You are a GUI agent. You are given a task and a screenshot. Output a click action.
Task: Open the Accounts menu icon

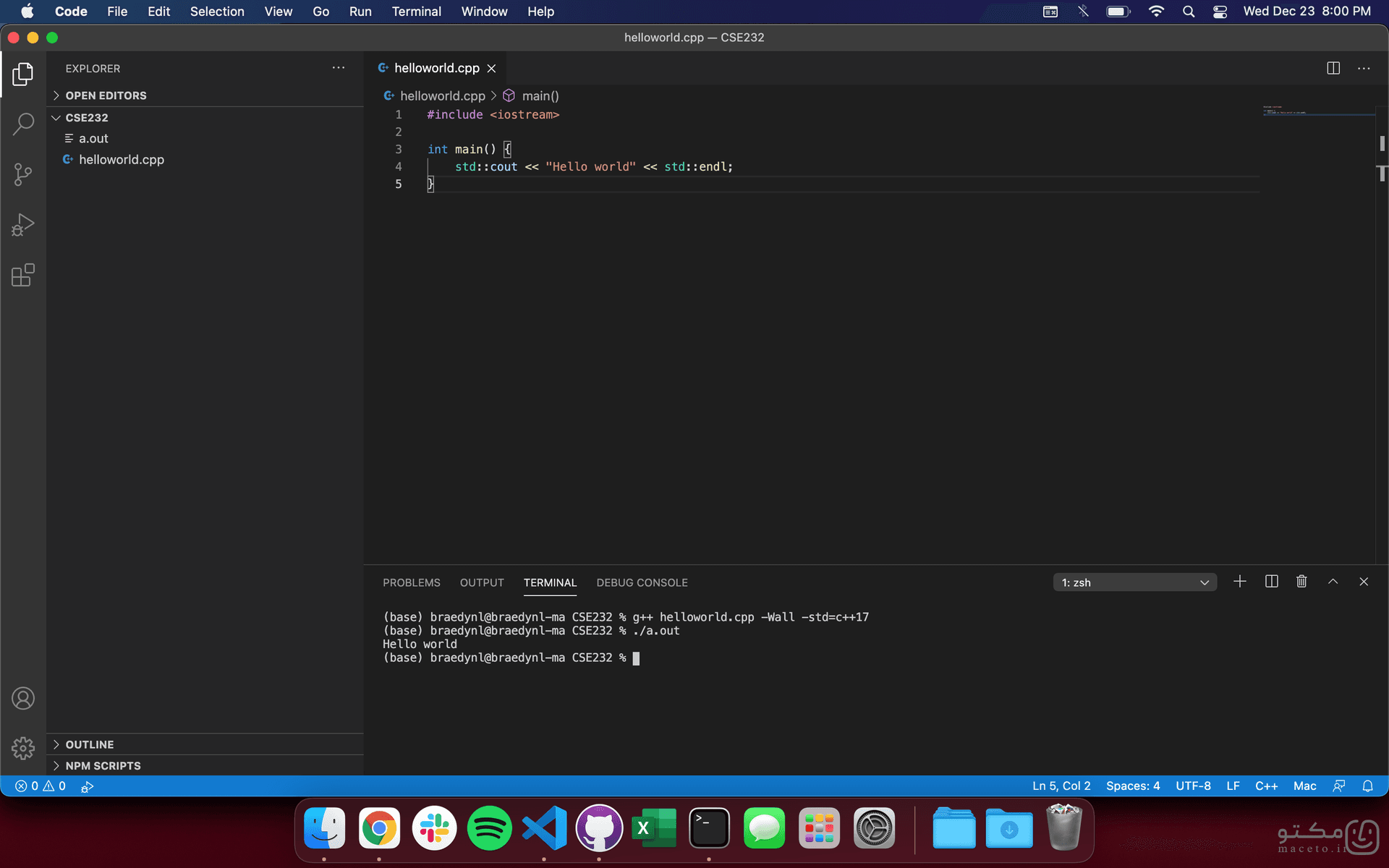(23, 698)
